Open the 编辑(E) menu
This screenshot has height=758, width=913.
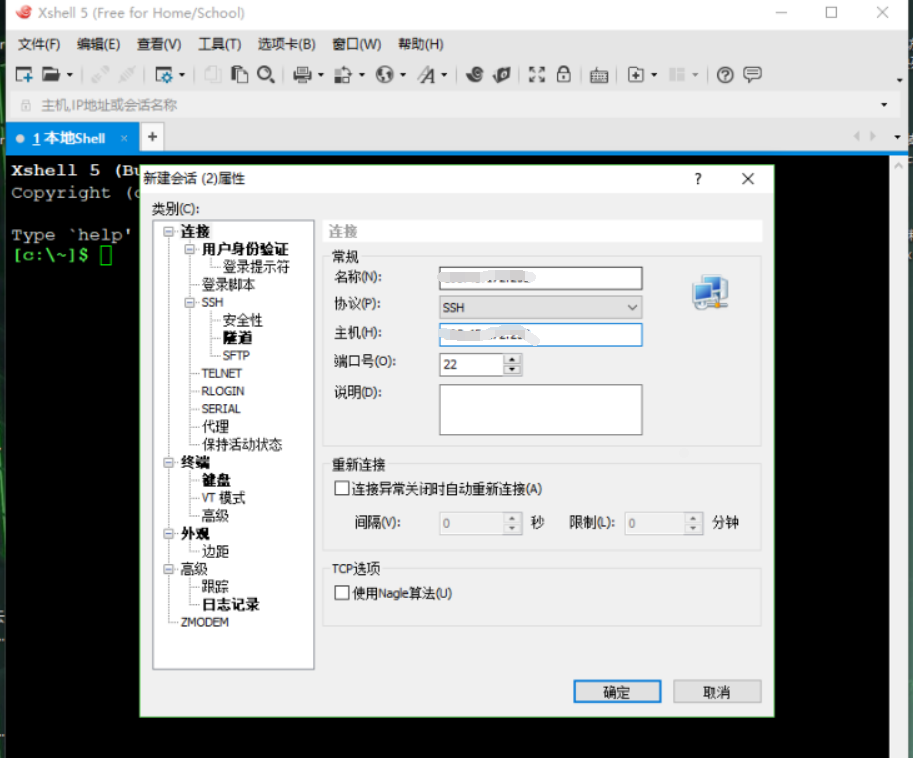[98, 44]
